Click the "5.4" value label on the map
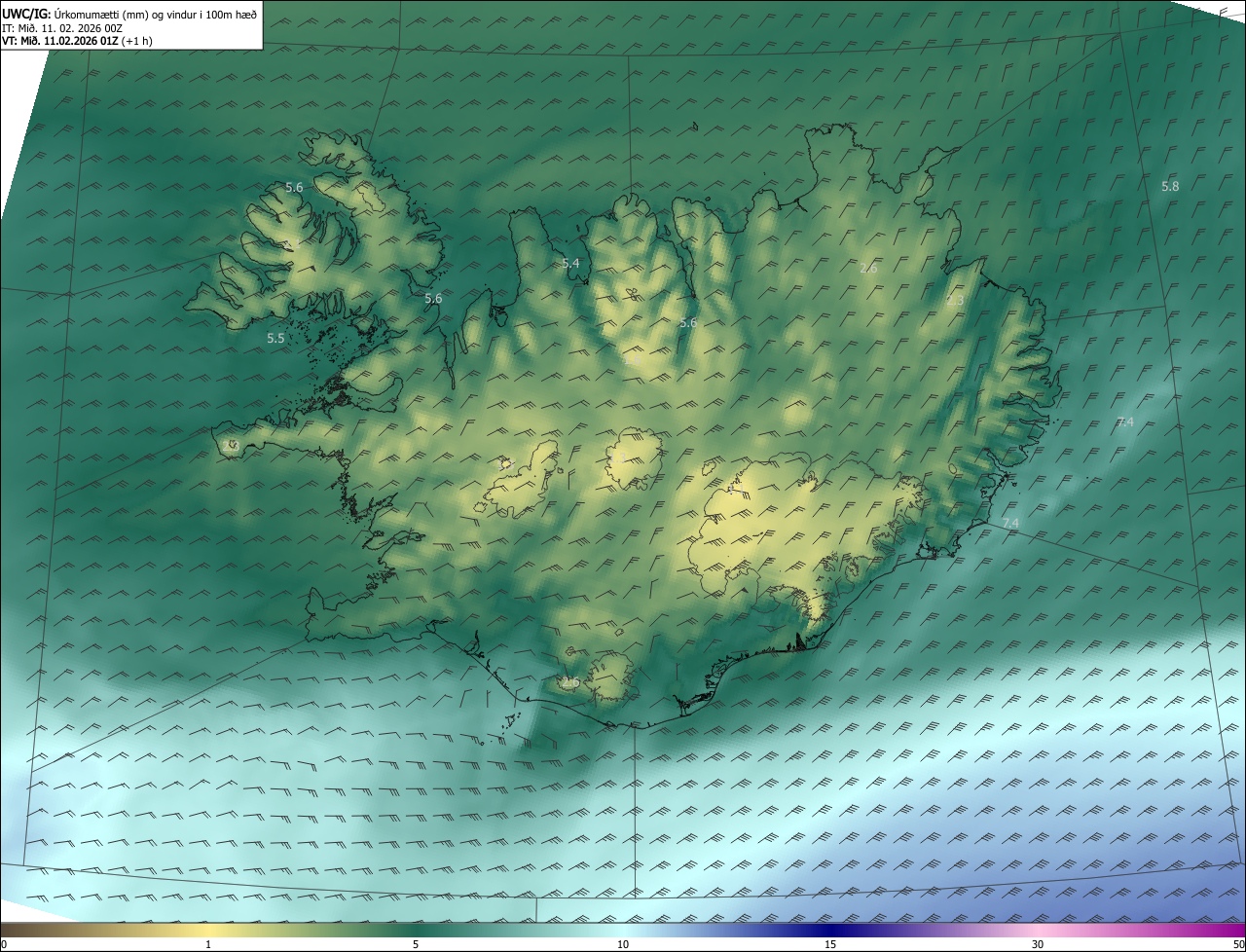 [570, 263]
